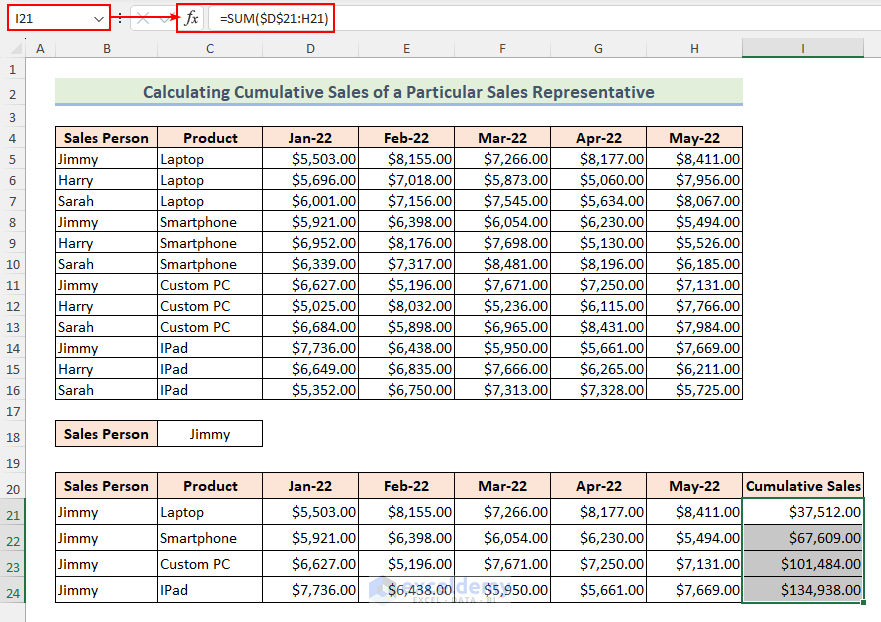Select row 18 header
This screenshot has height=622, width=881.
pyautogui.click(x=12, y=437)
